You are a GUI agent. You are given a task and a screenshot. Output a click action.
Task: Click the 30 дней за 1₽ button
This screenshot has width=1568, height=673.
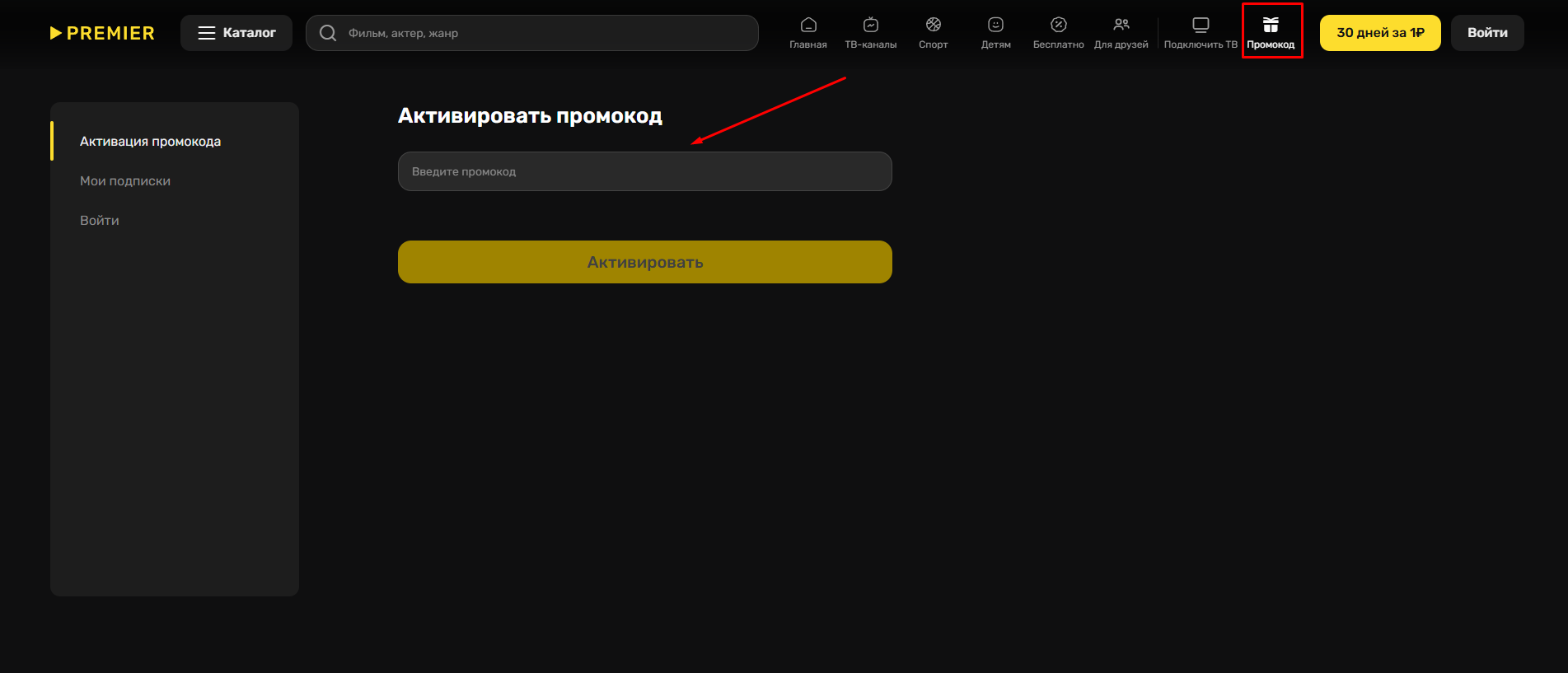1380,33
